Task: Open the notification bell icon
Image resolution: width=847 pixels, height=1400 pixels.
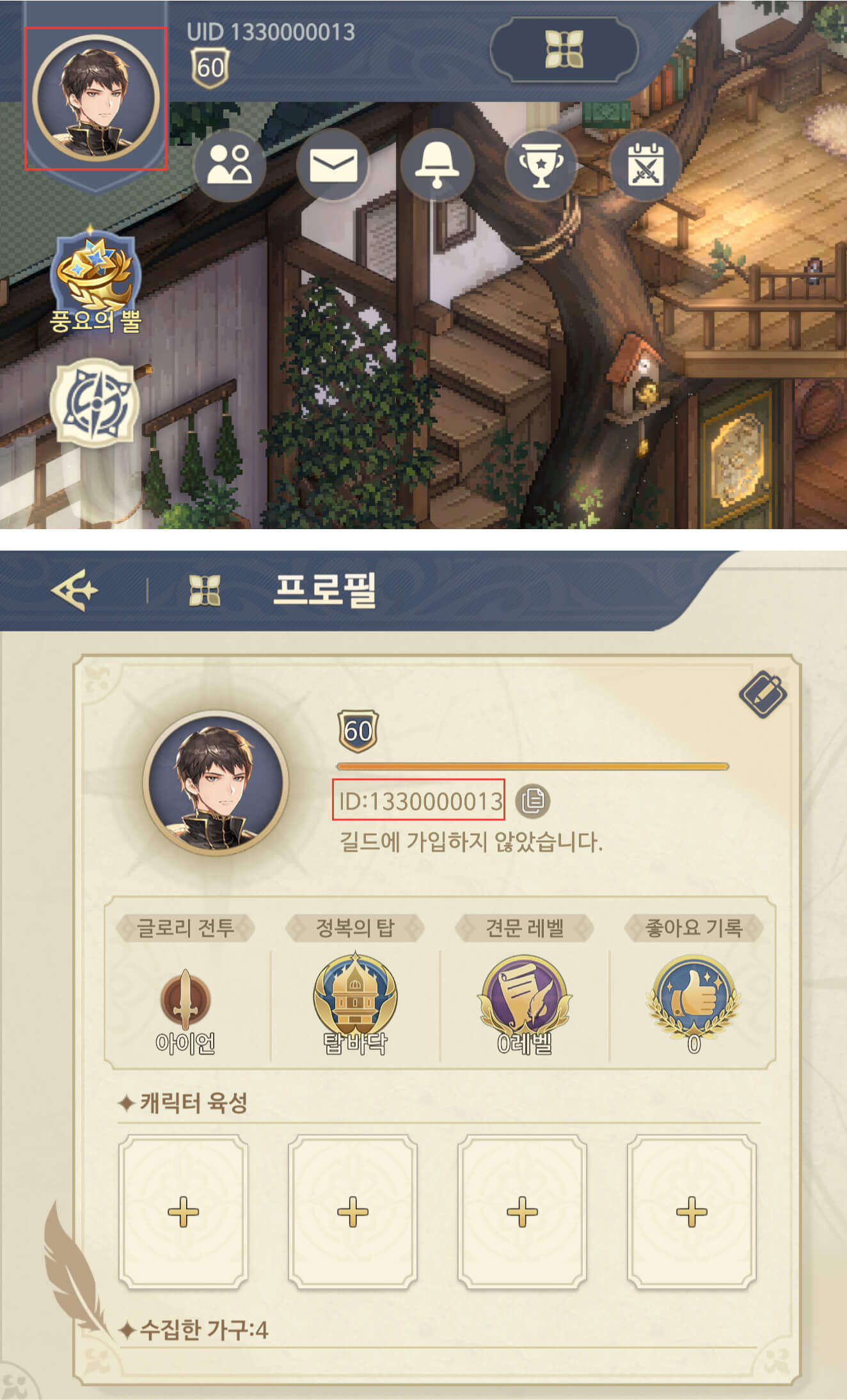Action: point(437,164)
